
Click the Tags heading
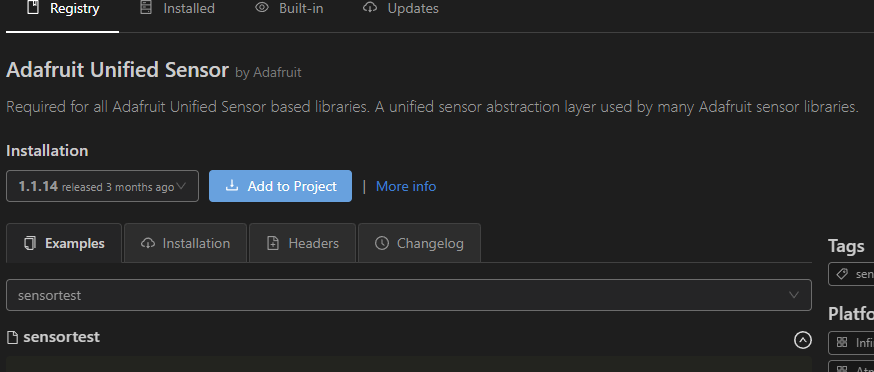coord(846,246)
